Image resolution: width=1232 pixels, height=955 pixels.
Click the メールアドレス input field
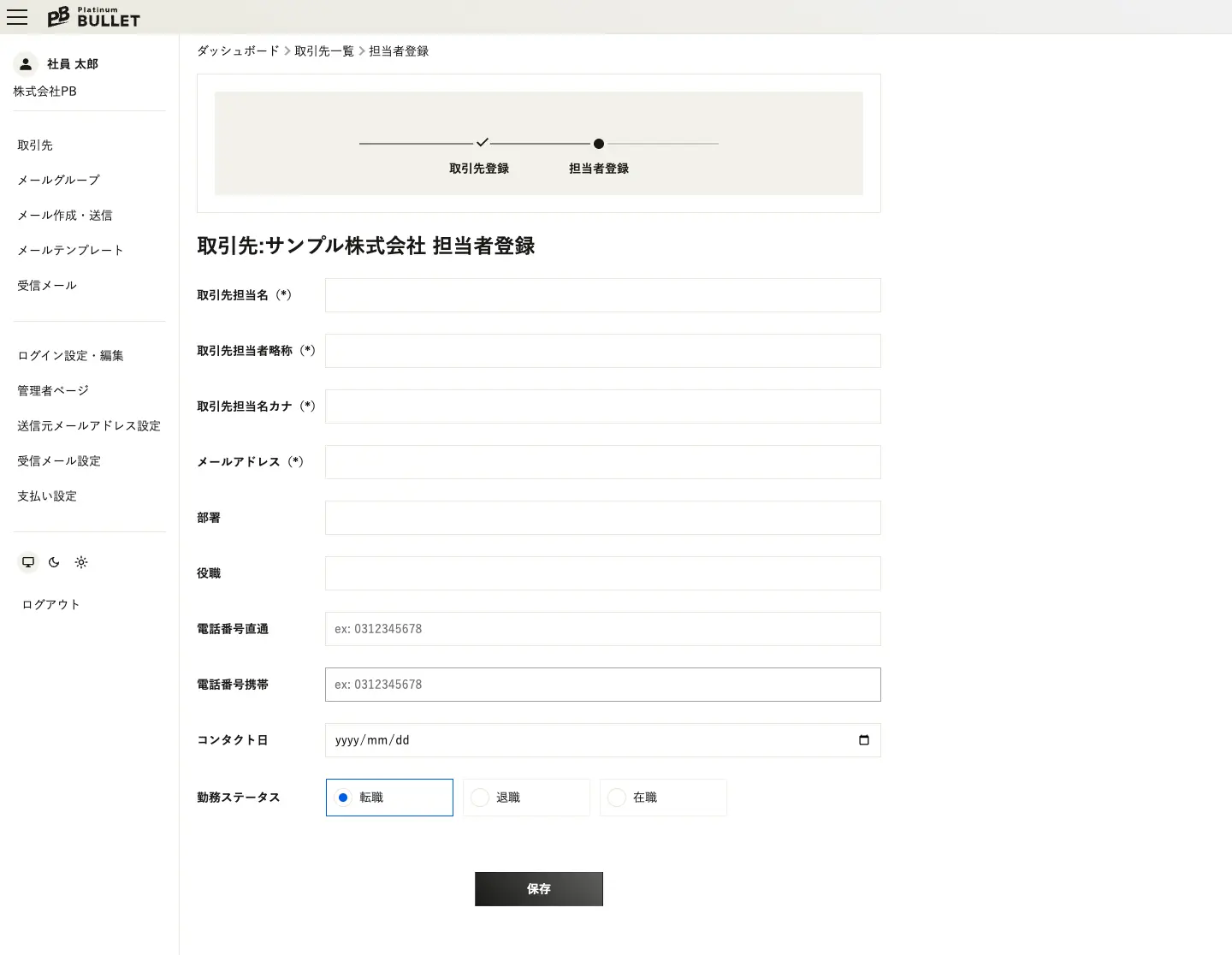pos(602,462)
